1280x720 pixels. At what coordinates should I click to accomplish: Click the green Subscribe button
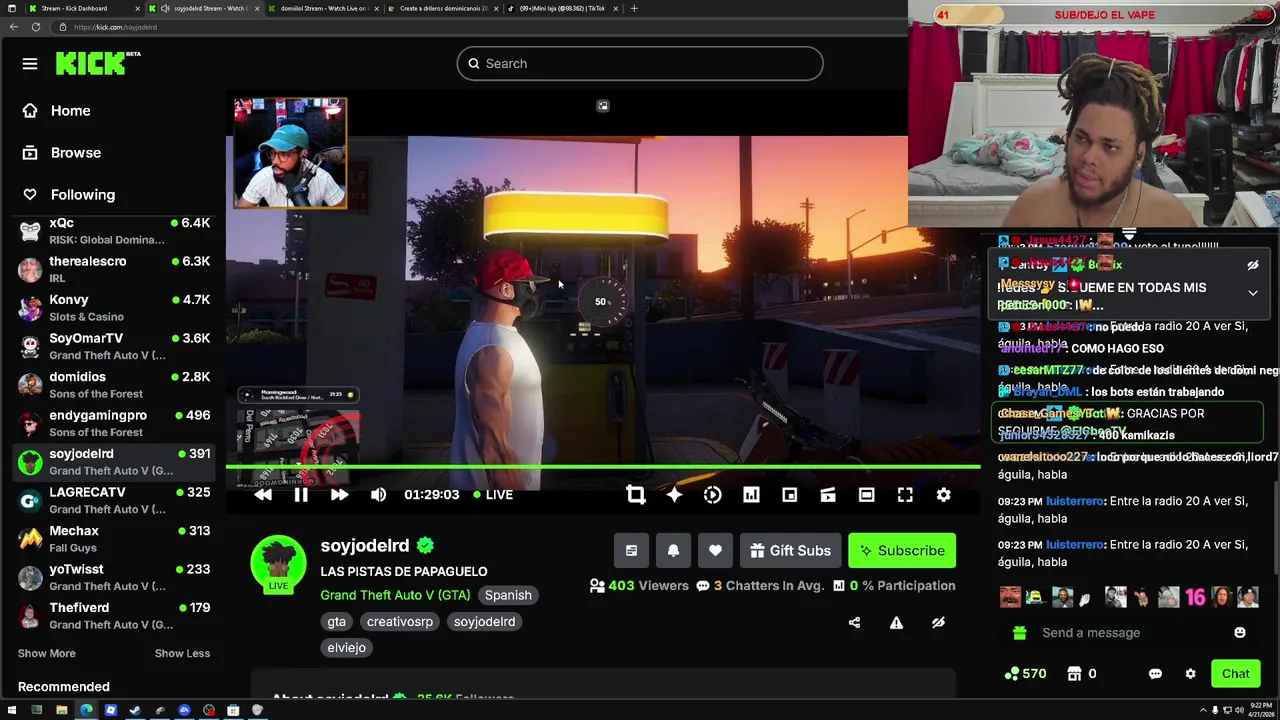(902, 551)
